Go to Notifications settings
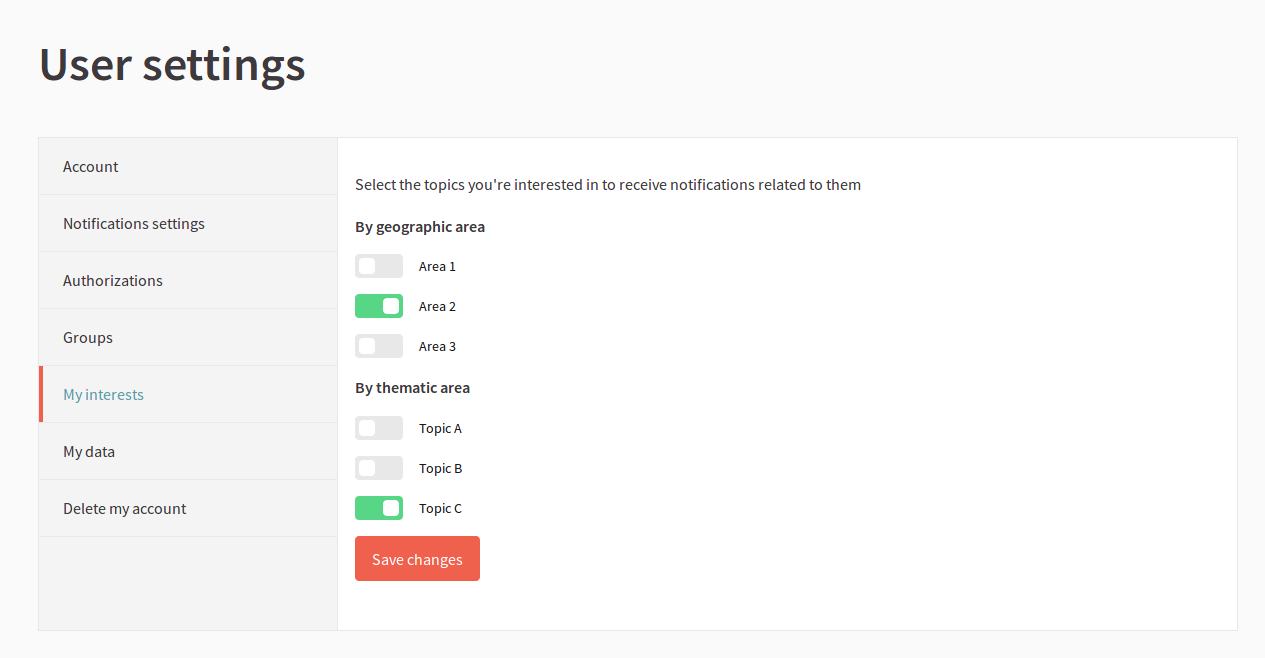The height and width of the screenshot is (658, 1265). click(134, 223)
